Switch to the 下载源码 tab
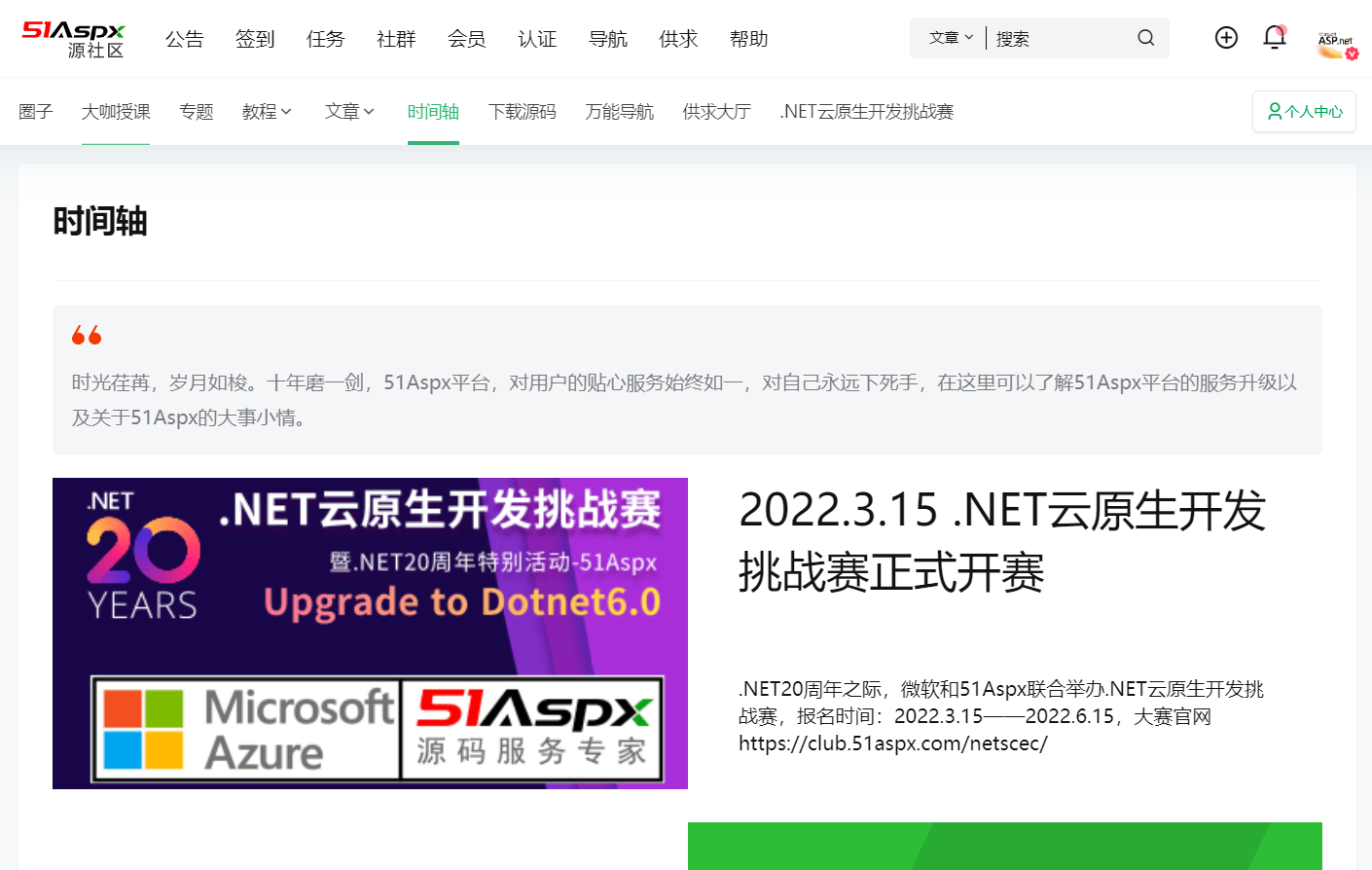The height and width of the screenshot is (870, 1372). [522, 111]
